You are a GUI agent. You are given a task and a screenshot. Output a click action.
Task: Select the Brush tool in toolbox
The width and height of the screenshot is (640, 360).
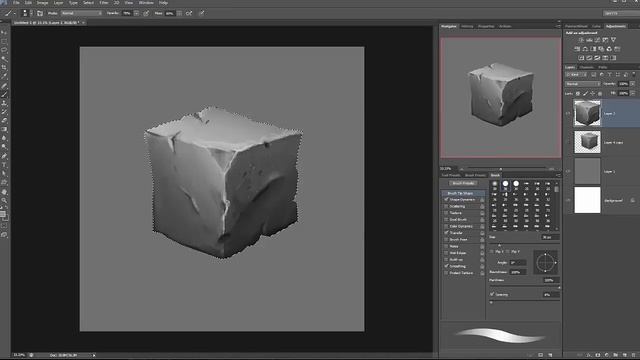(x=4, y=95)
